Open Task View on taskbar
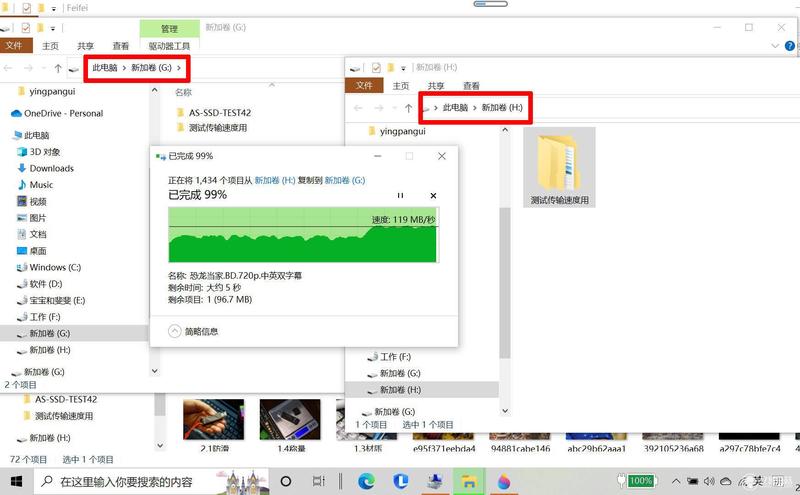Screen dimensions: 800x495 click(x=318, y=481)
